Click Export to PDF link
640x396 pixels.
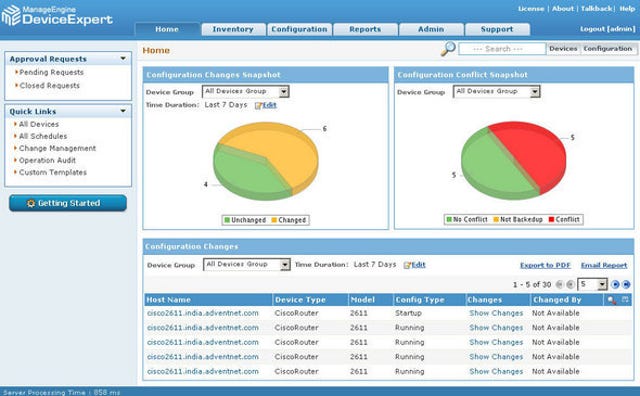point(545,265)
